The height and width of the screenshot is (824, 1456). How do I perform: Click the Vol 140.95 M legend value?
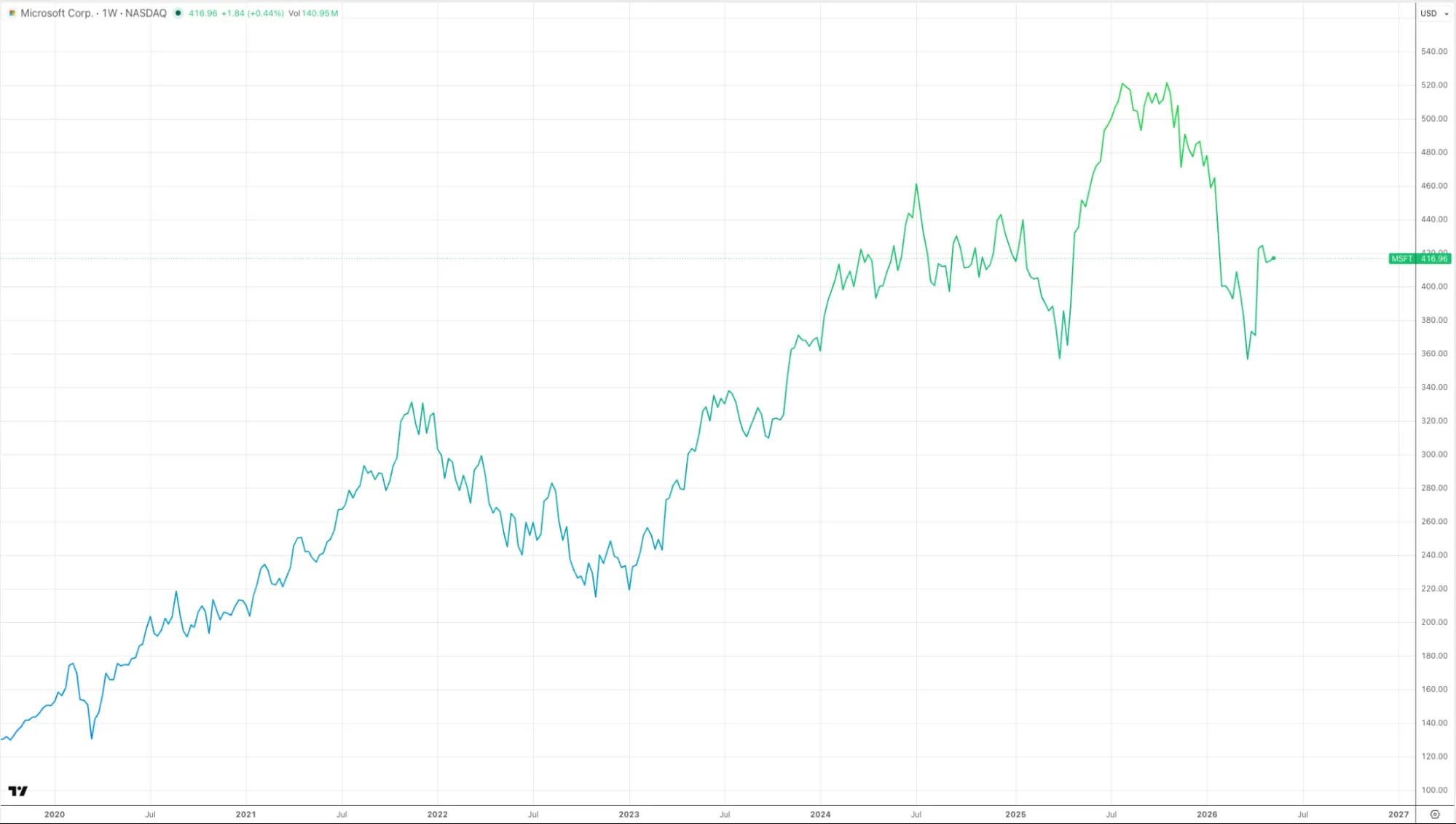coord(313,13)
